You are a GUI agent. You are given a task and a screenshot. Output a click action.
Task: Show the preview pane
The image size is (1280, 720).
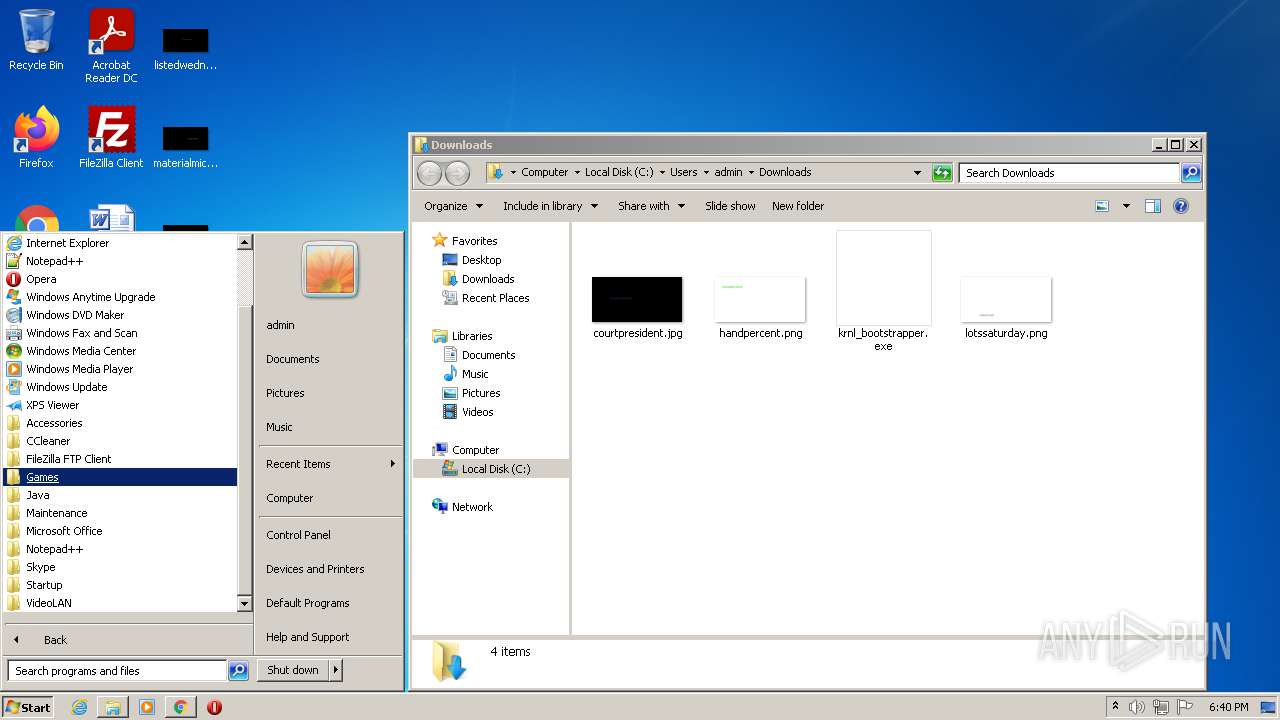(x=1152, y=206)
